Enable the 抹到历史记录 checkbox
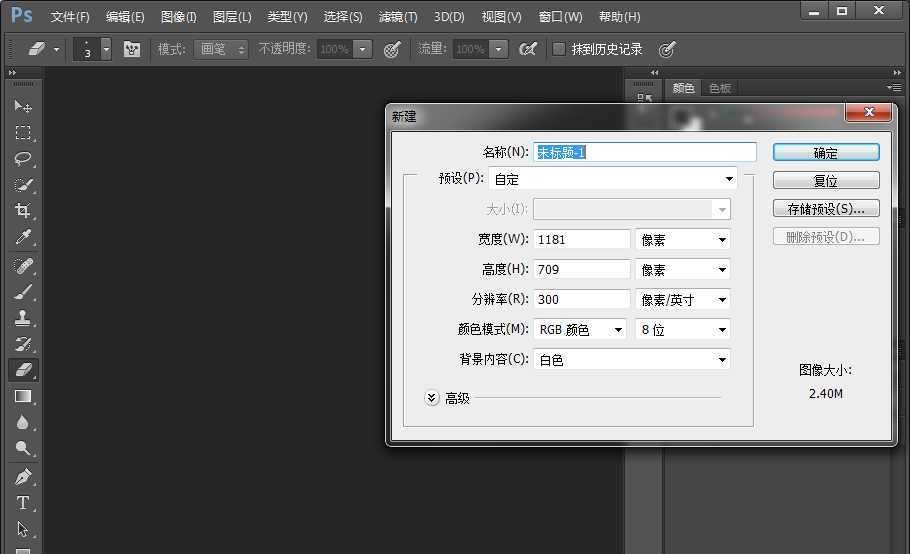 [559, 49]
